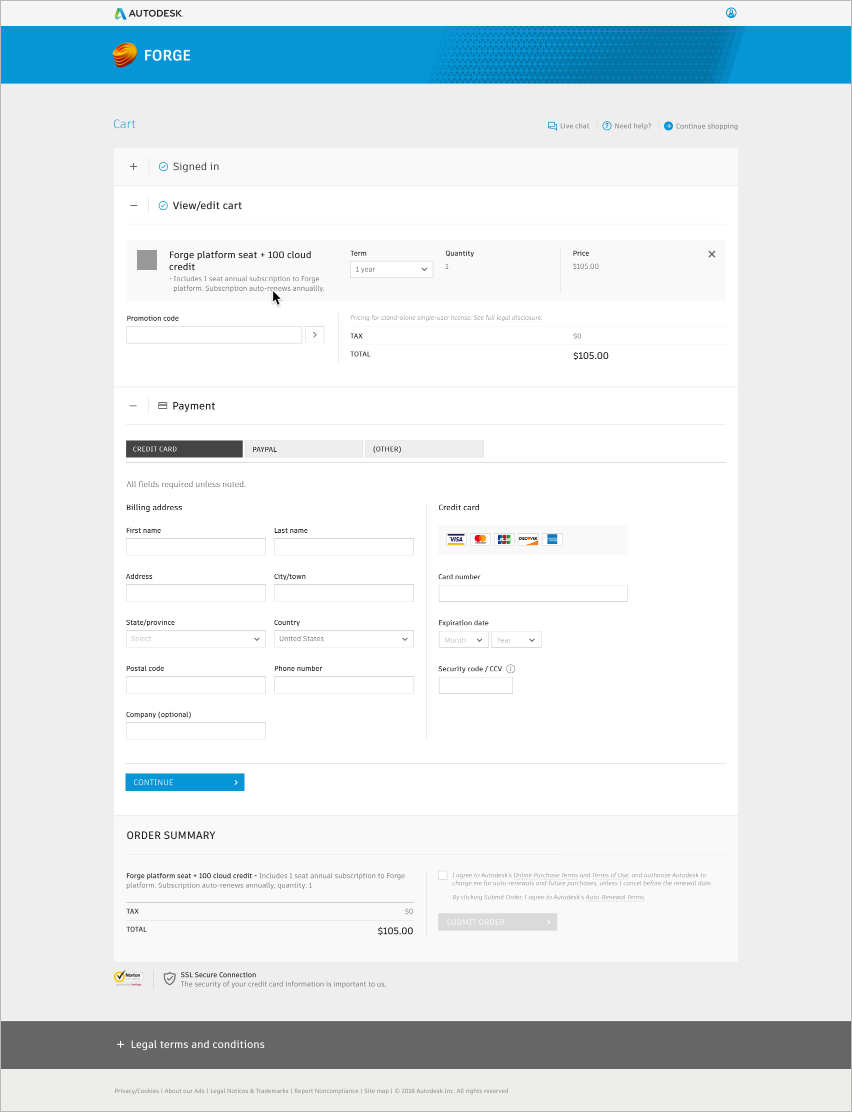Click the Norton secured badge

[x=128, y=979]
